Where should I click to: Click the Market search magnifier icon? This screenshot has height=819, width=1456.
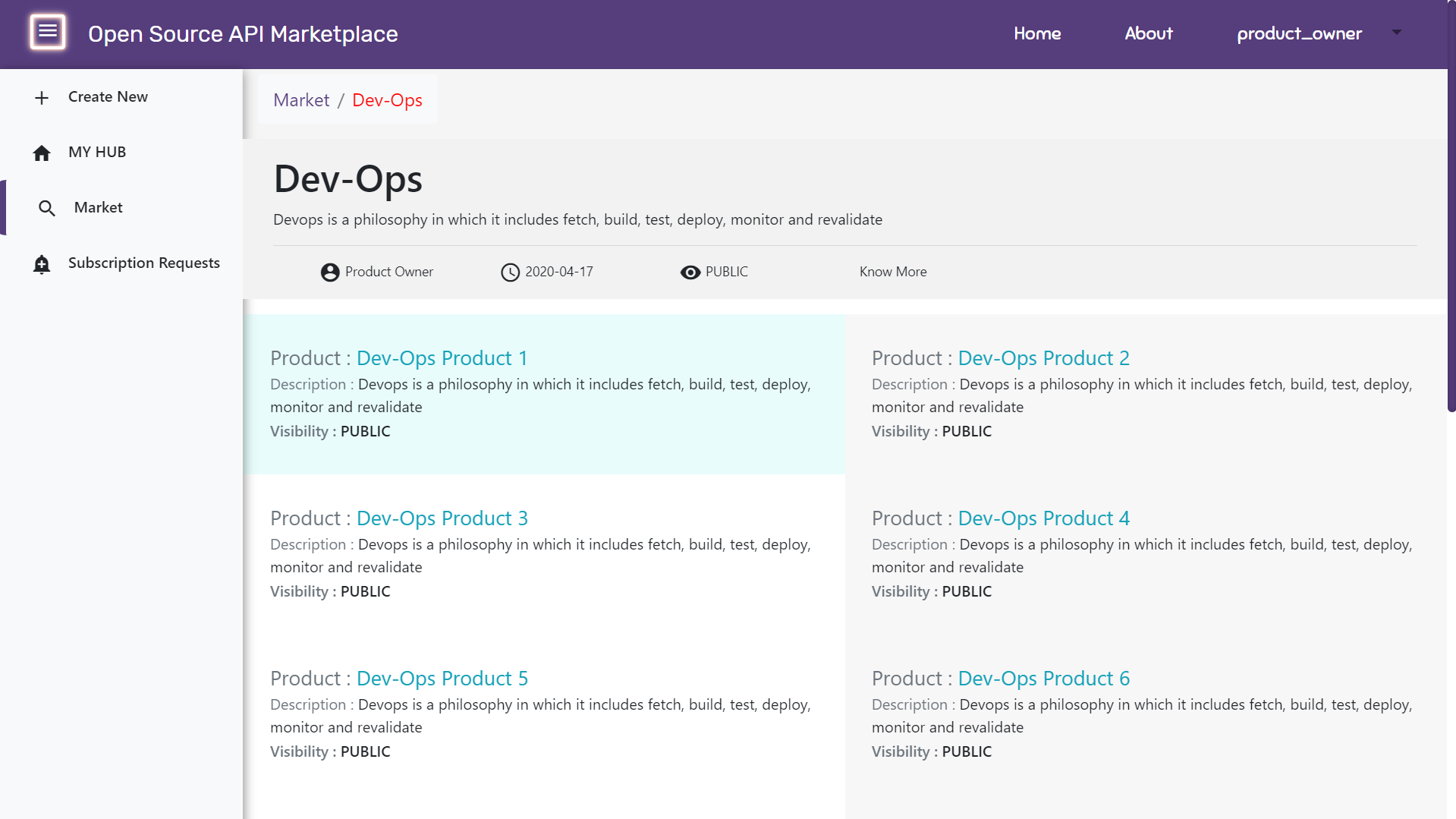(47, 209)
